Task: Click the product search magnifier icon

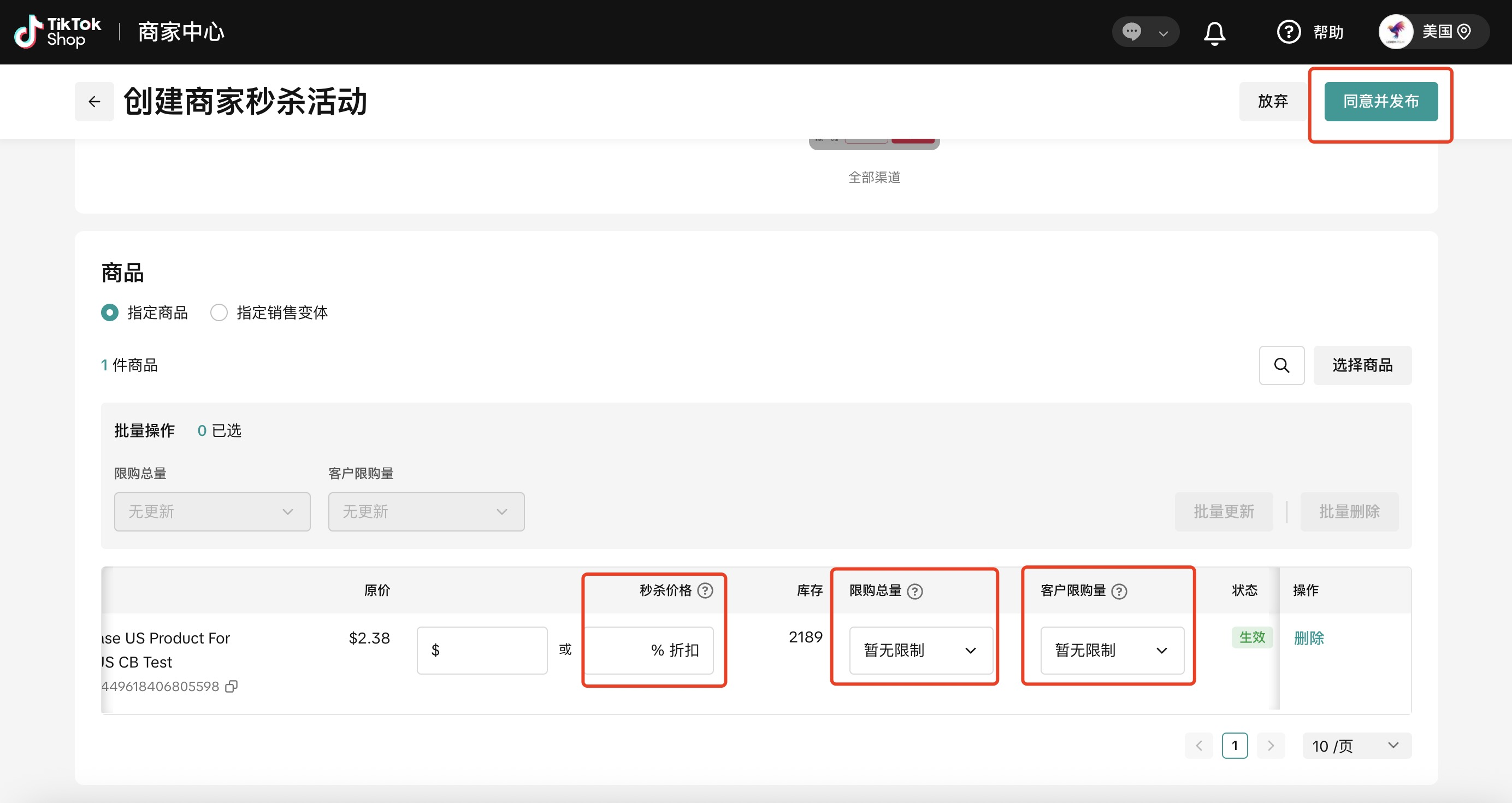Action: (x=1281, y=365)
